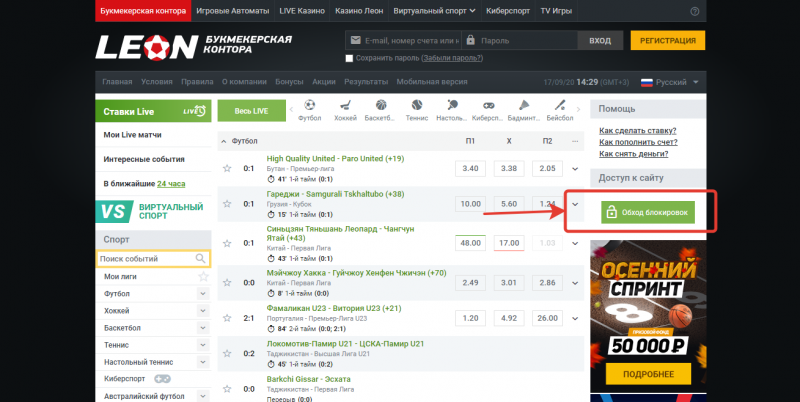Expand Теннис in sidebar sport list

tap(204, 345)
